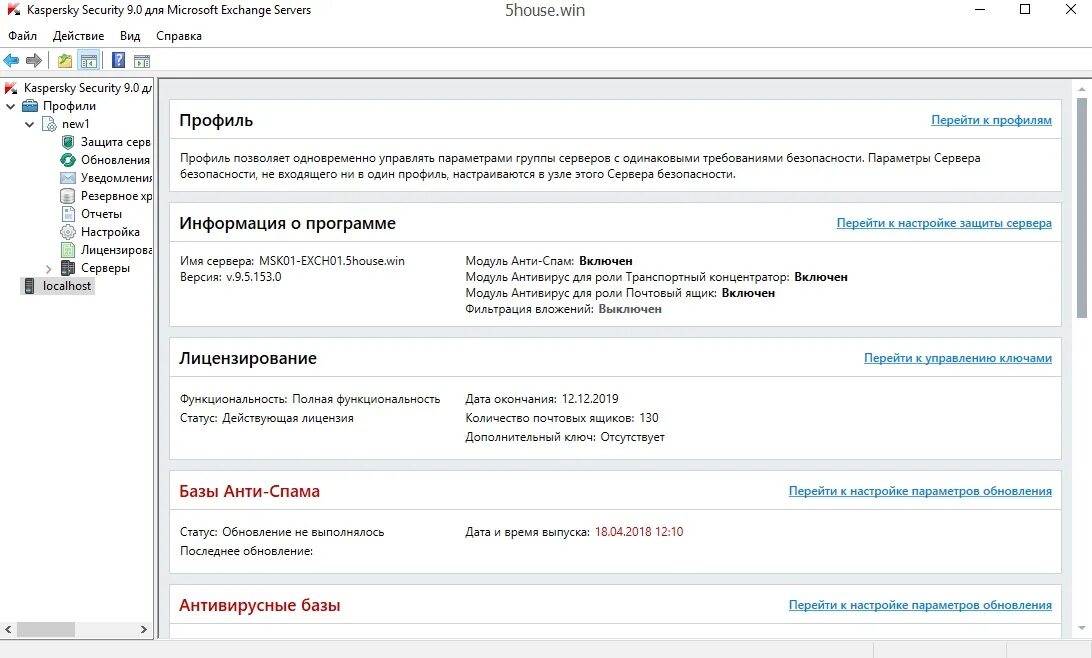1092x658 pixels.
Task: Click the blue Help toolbar icon
Action: pos(118,61)
